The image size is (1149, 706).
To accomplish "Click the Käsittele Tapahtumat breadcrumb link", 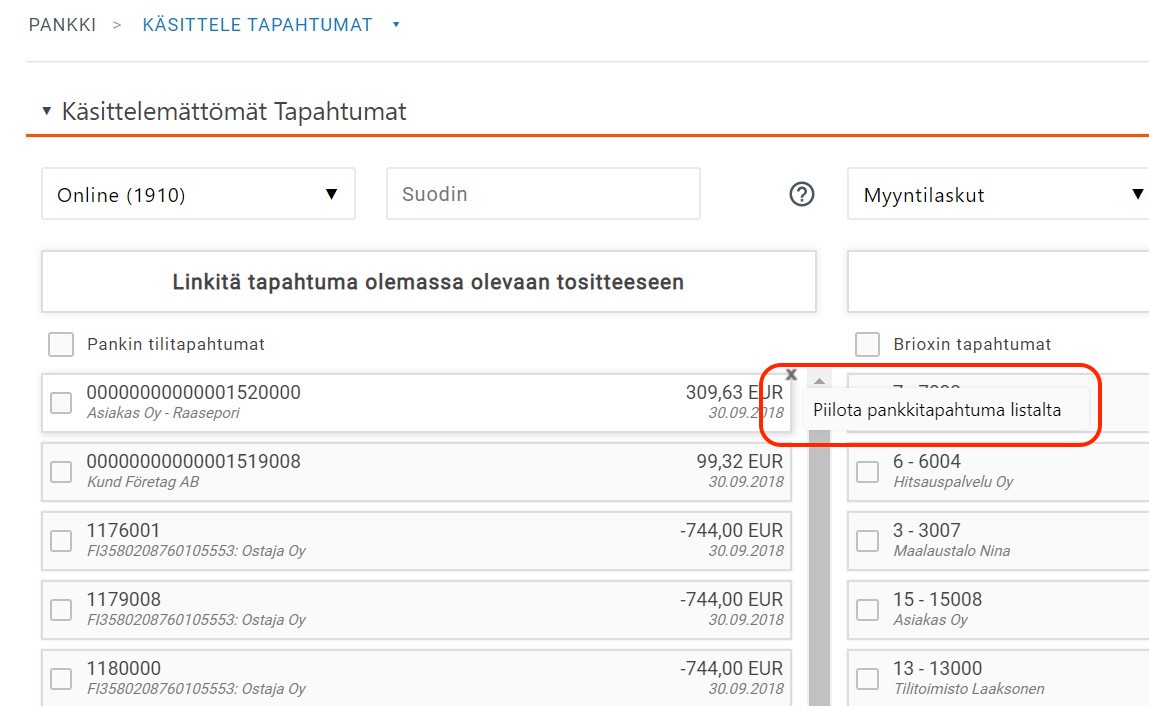I will [x=257, y=25].
